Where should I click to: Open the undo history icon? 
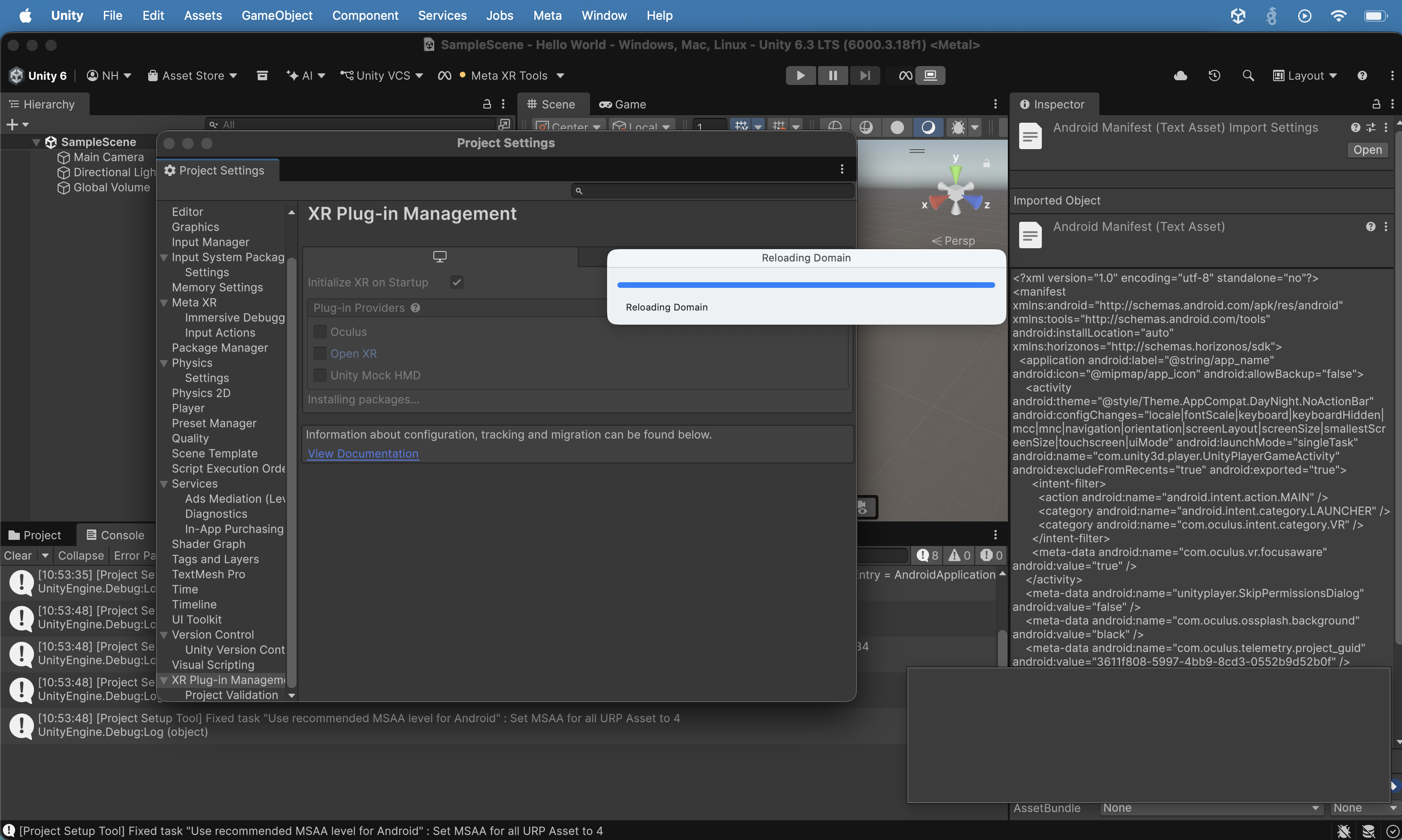(x=1214, y=76)
